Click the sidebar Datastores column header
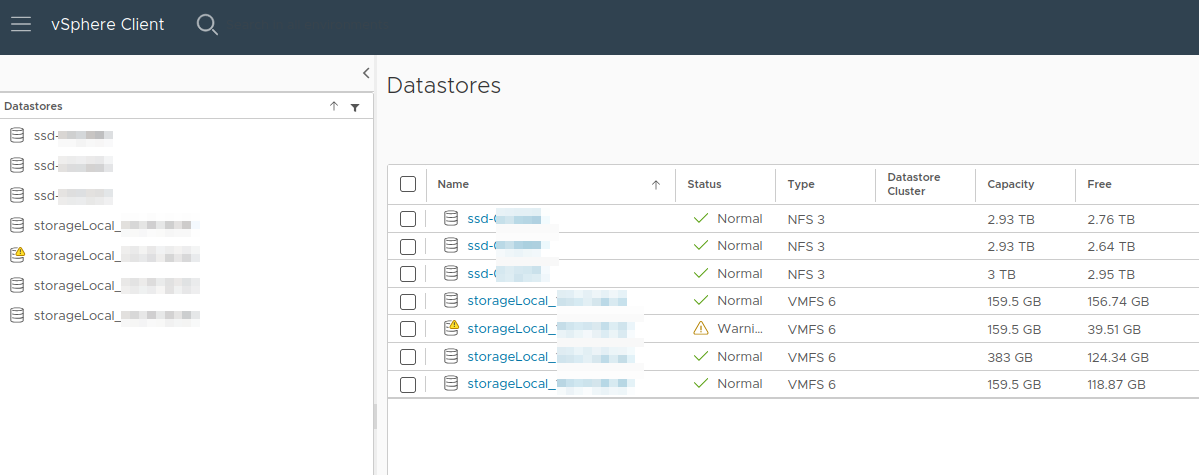 [34, 106]
